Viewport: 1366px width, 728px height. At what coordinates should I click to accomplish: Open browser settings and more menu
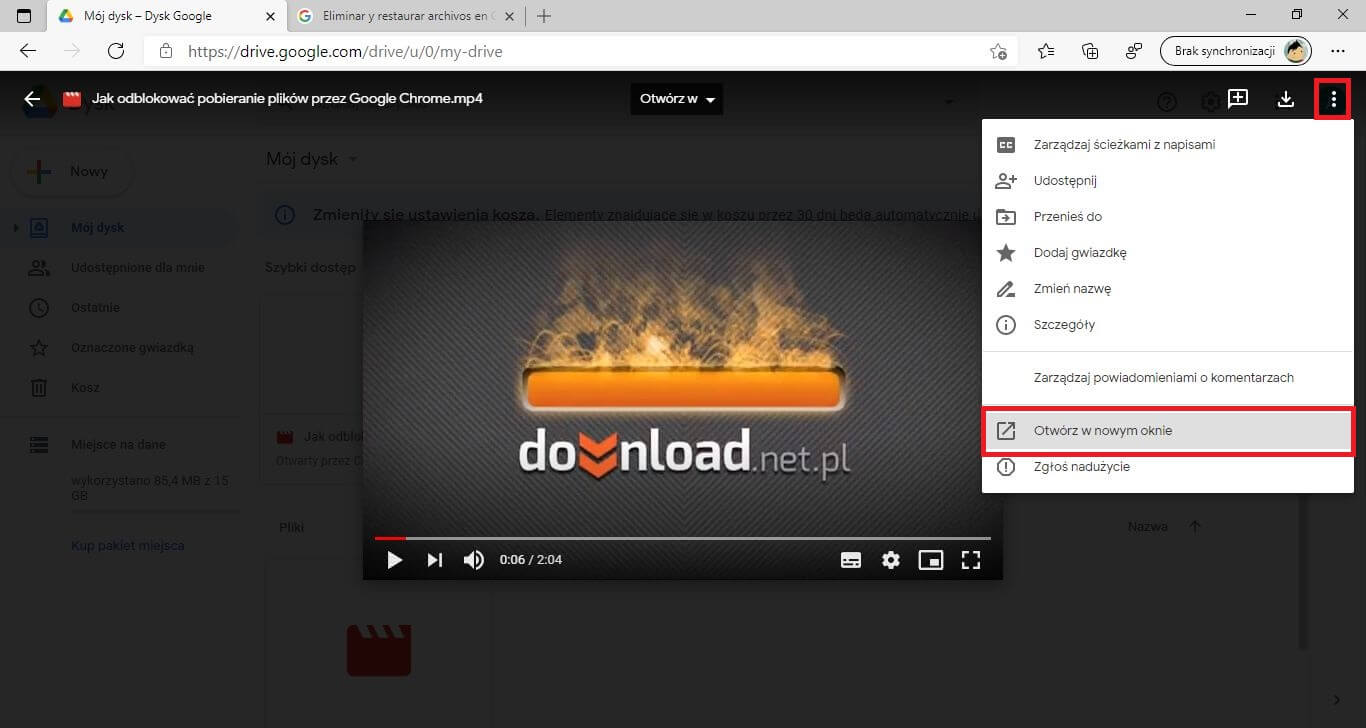pos(1338,51)
